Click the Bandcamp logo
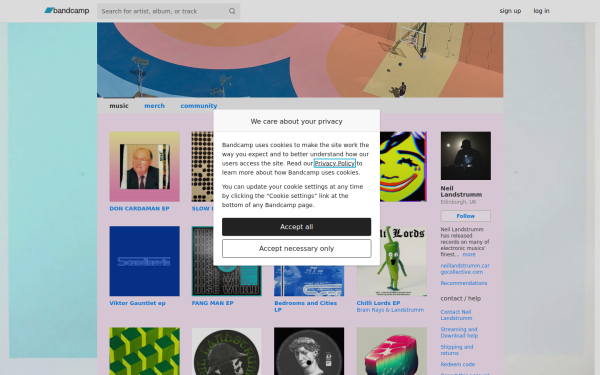 click(67, 11)
